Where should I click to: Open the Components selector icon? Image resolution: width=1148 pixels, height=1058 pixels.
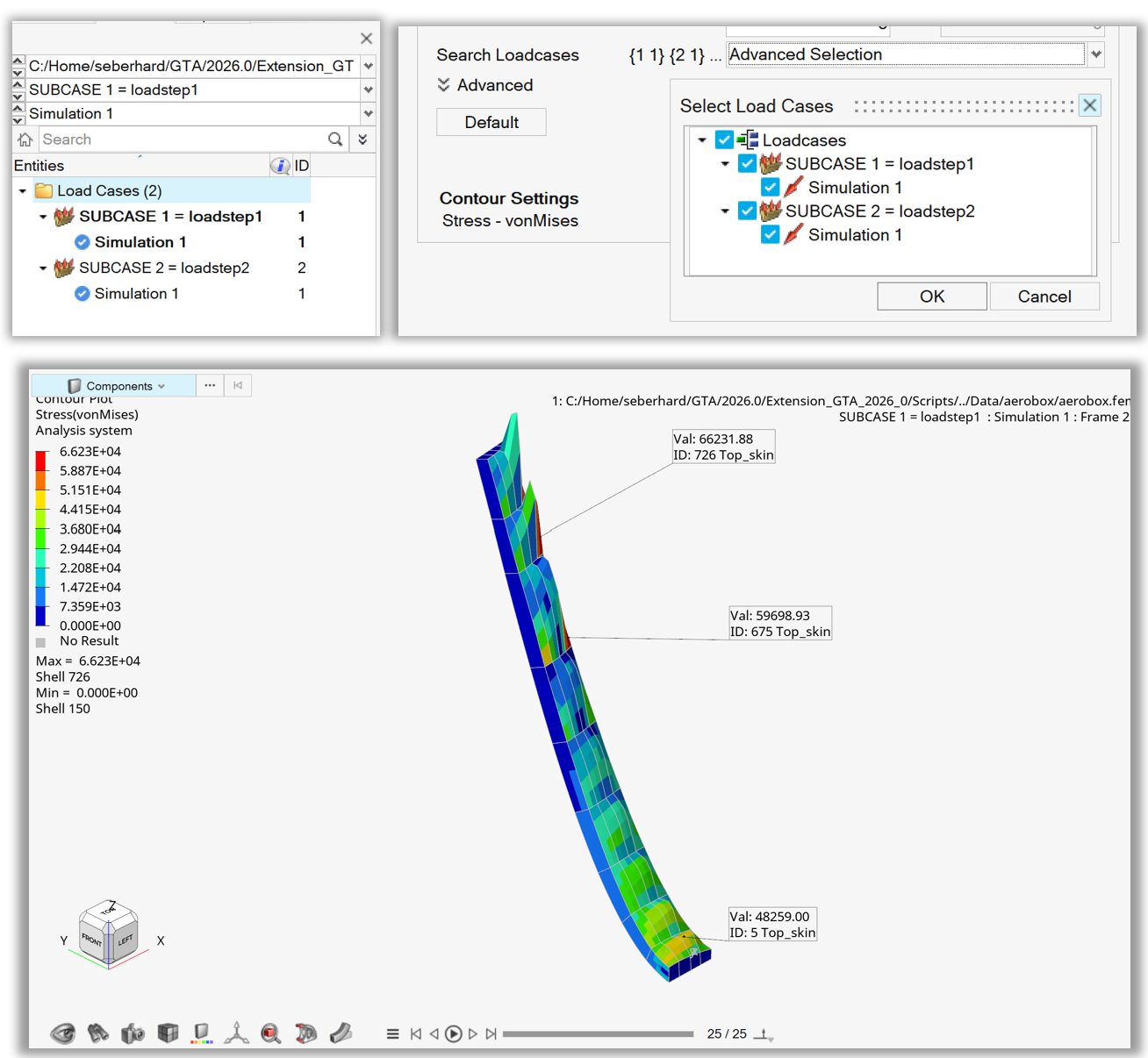[75, 385]
